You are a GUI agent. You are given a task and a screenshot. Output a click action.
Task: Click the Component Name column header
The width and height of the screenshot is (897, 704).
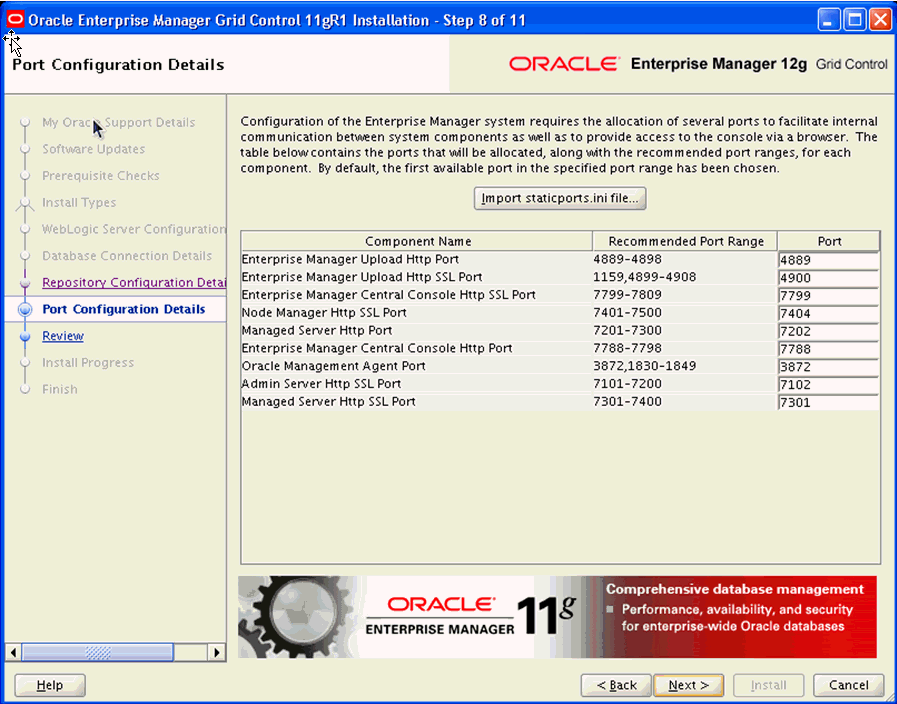pyautogui.click(x=417, y=241)
